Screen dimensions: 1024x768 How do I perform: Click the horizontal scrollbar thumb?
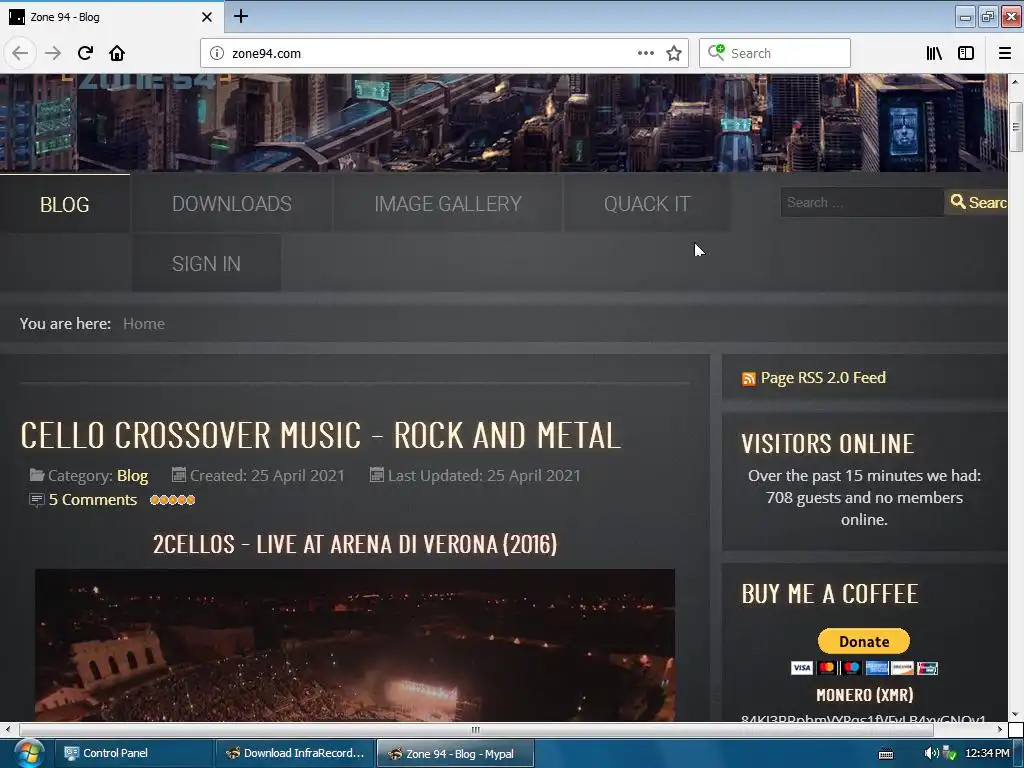[x=476, y=729]
